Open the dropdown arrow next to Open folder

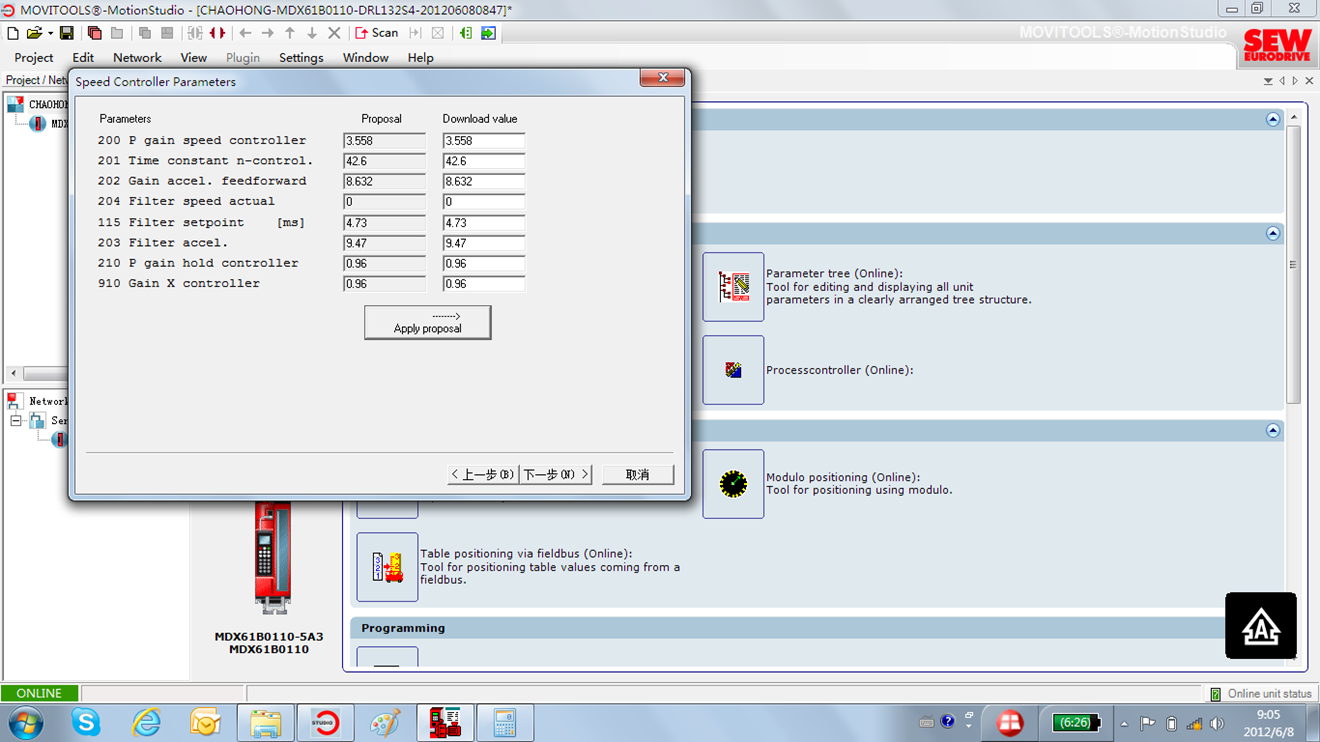50,33
